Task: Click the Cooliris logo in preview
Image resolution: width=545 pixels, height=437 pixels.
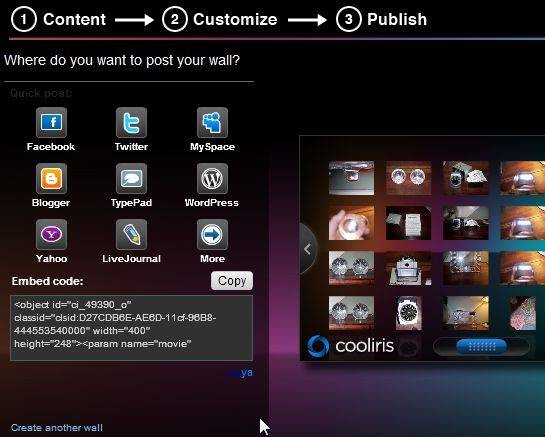Action: coord(351,346)
